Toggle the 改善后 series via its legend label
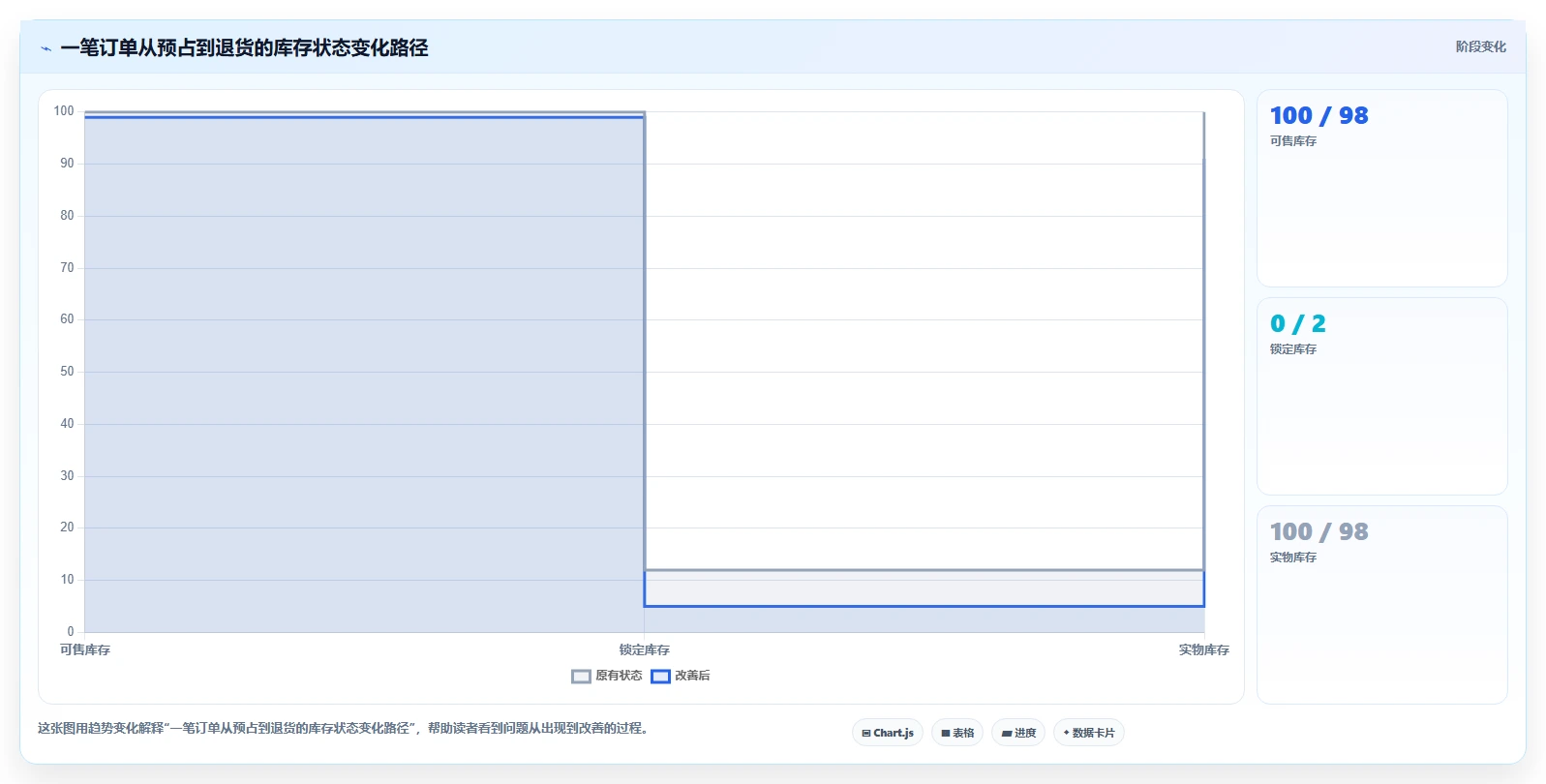1546x784 pixels. point(692,676)
